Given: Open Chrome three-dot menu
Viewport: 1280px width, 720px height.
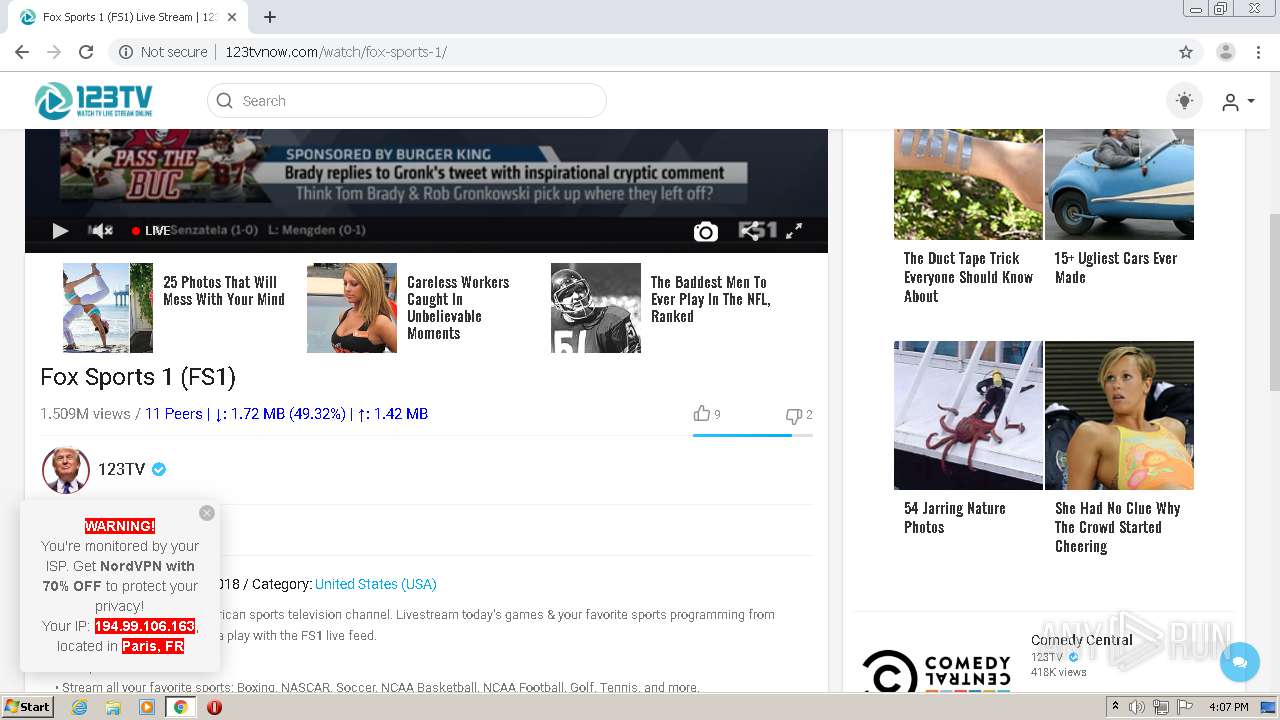Looking at the screenshot, I should (x=1258, y=52).
